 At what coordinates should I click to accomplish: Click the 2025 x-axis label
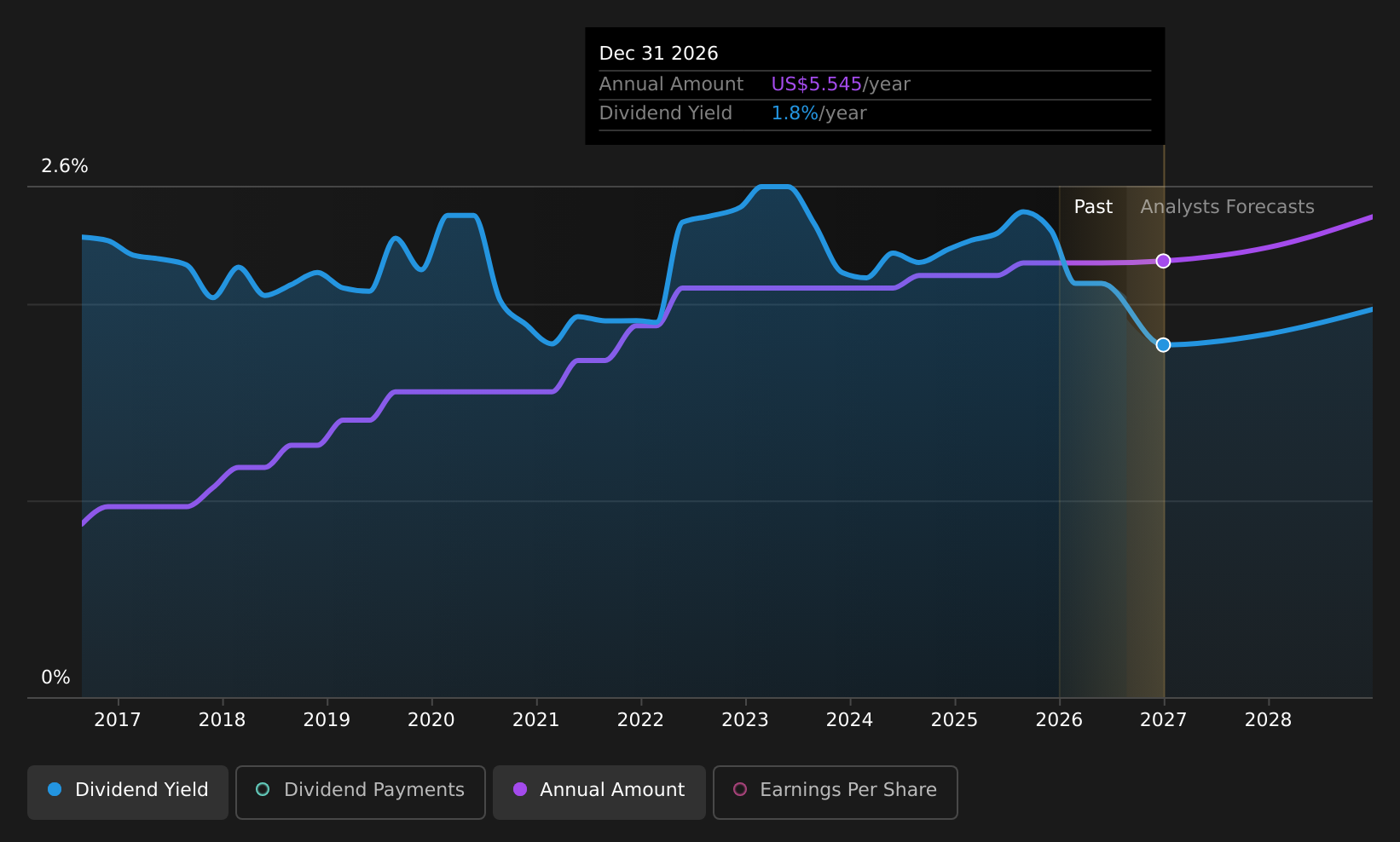(954, 720)
